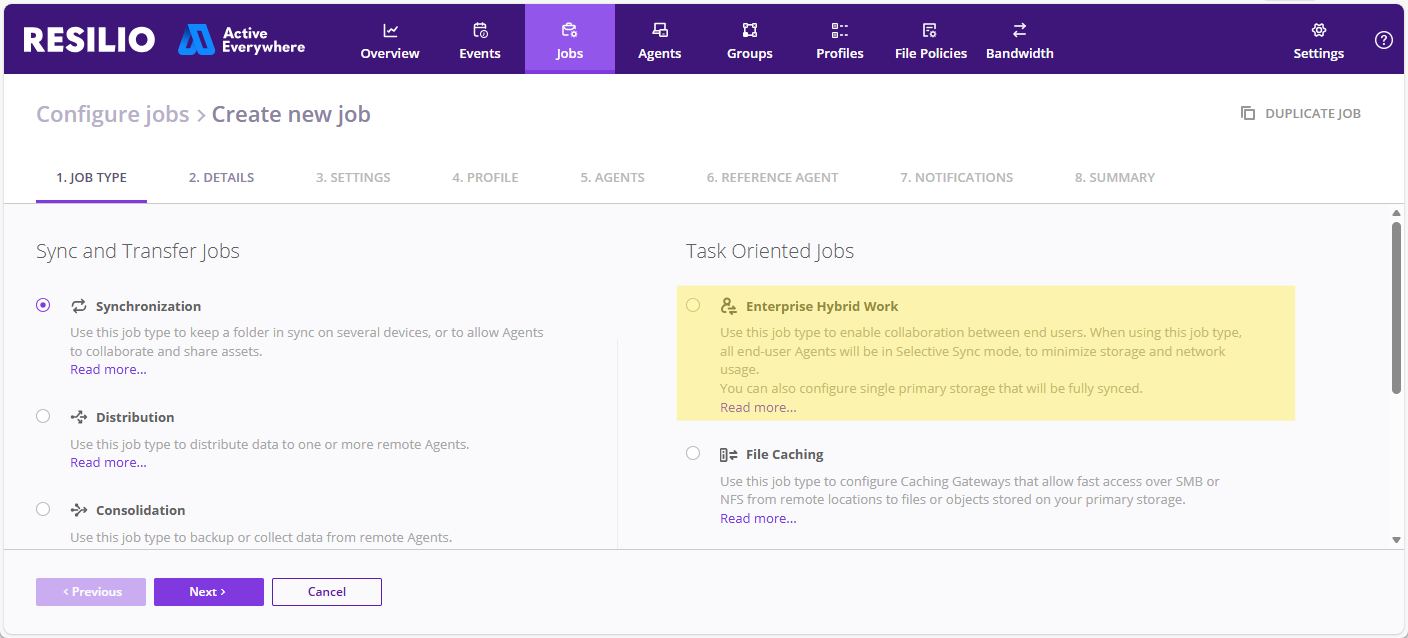Click the Duplicate Job copy icon

click(x=1248, y=113)
